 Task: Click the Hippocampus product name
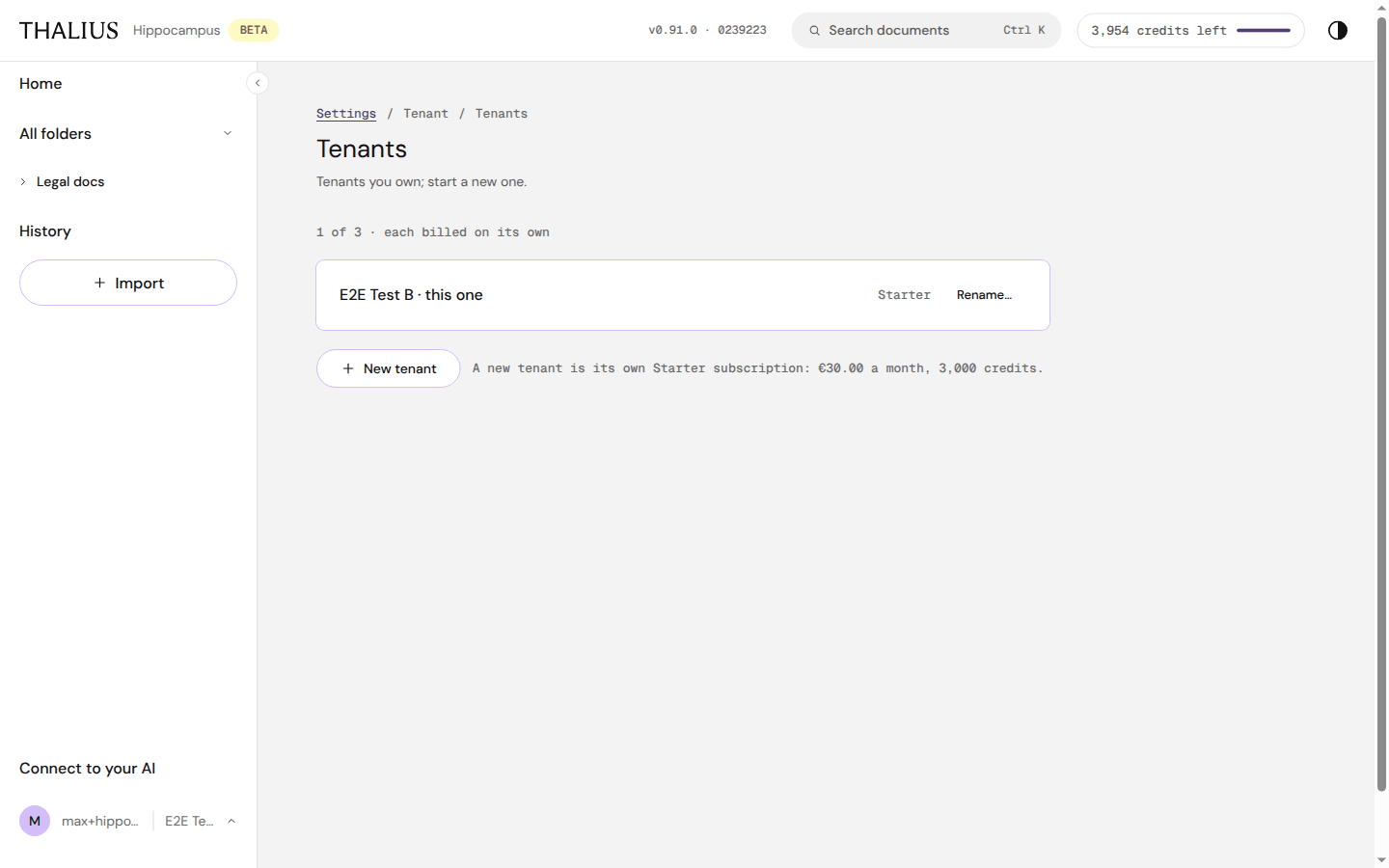[177, 31]
